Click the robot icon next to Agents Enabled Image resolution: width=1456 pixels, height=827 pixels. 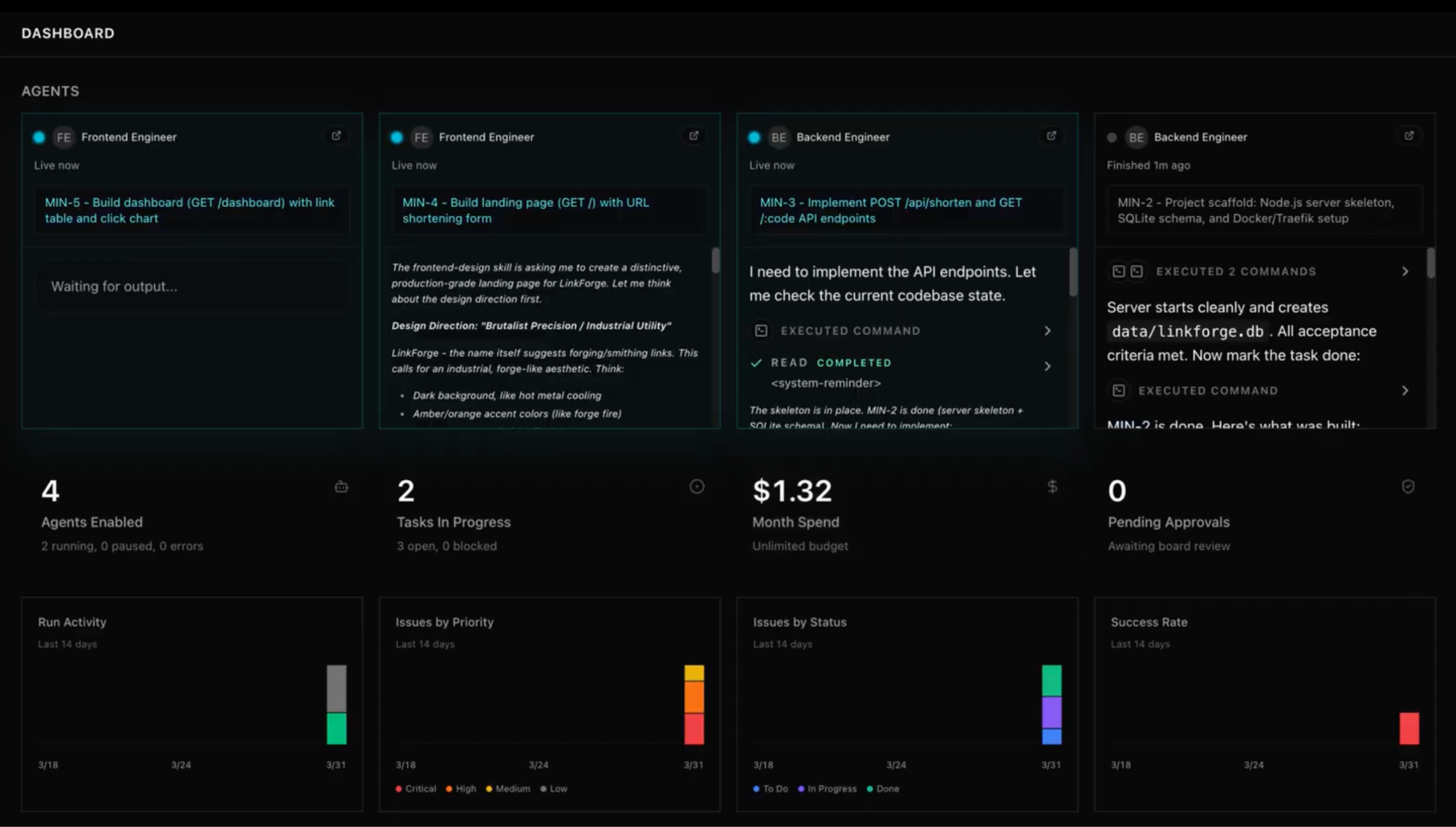[341, 486]
